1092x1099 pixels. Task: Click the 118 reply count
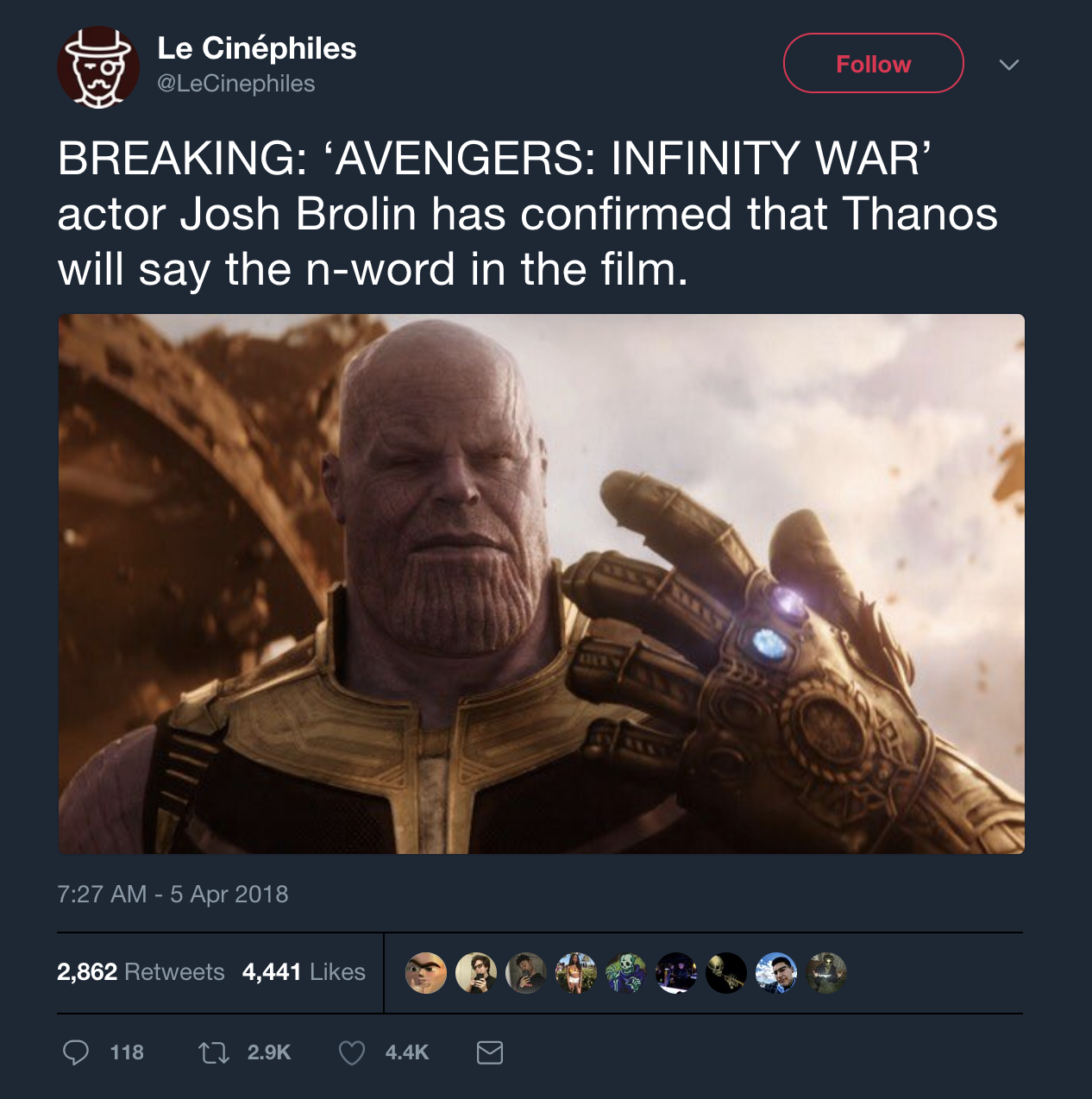tap(127, 1052)
